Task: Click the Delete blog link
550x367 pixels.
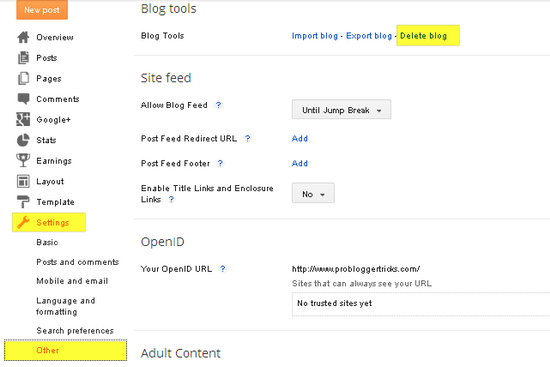Action: pos(423,36)
